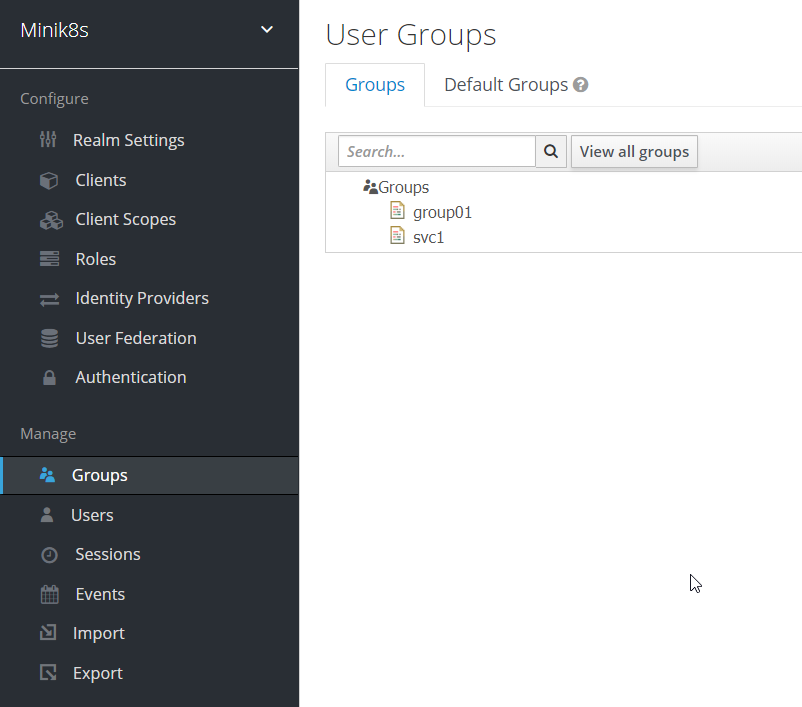802x707 pixels.
Task: View Sessions page
Action: click(x=108, y=555)
